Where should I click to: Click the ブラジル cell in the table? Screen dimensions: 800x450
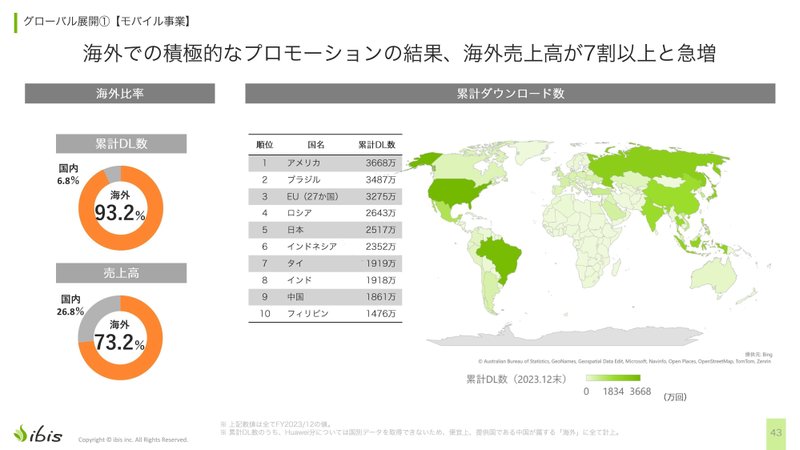pos(304,180)
